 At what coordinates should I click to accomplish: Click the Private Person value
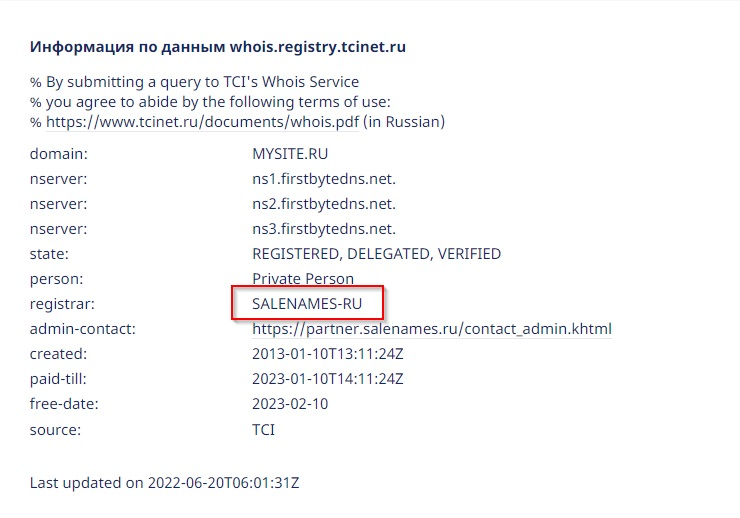click(303, 279)
